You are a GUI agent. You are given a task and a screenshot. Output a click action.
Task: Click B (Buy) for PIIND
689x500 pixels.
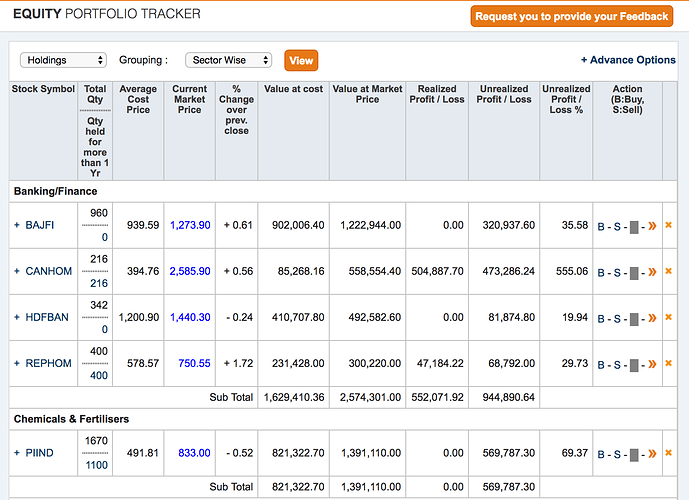point(601,455)
